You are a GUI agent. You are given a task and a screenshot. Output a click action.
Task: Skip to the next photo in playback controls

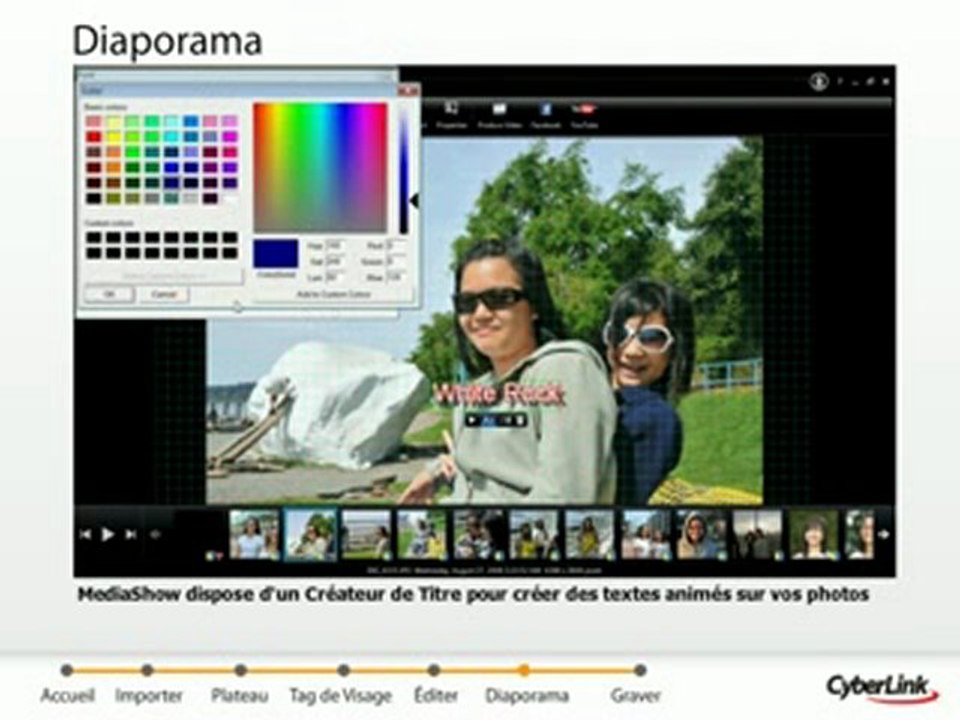[x=130, y=534]
